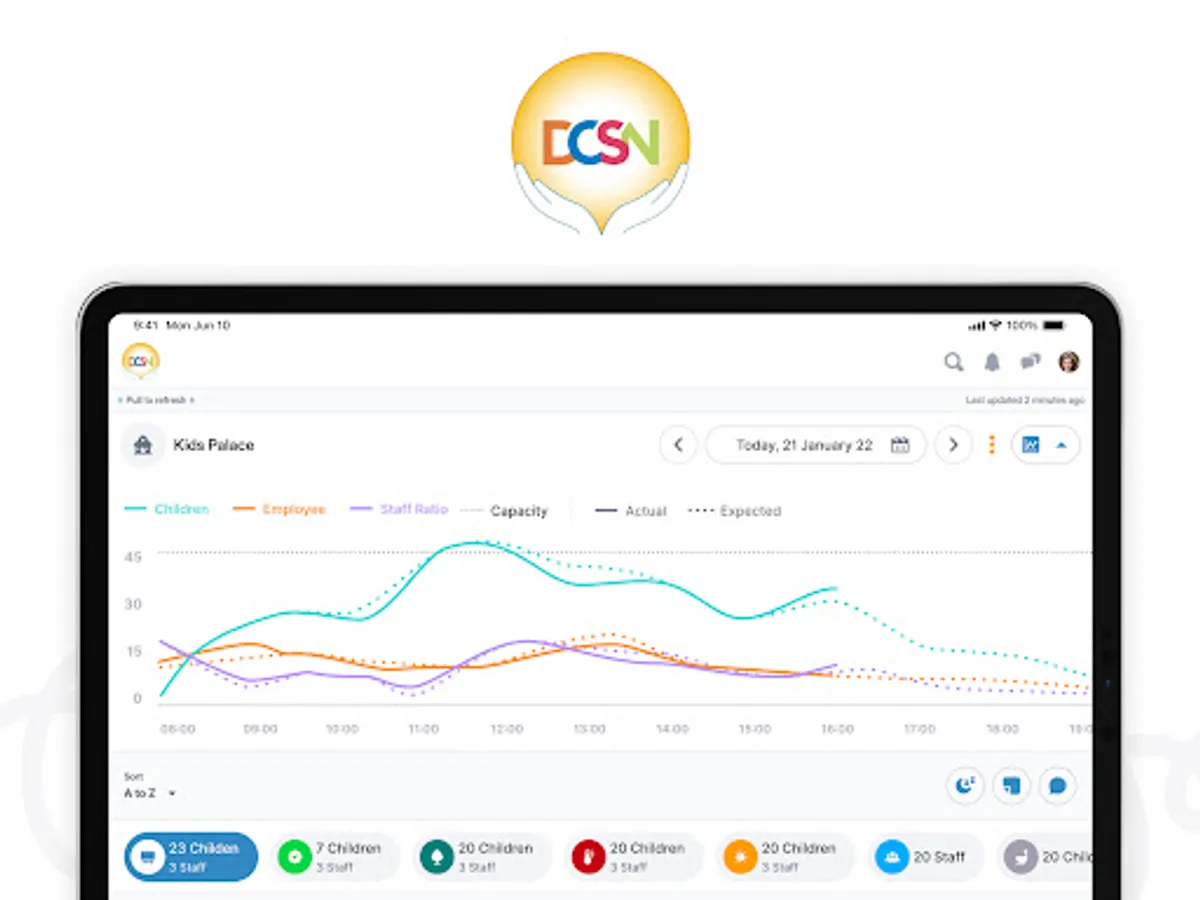Image resolution: width=1200 pixels, height=900 pixels.
Task: Click the 16:00 time label on chart axis
Action: [x=837, y=730]
